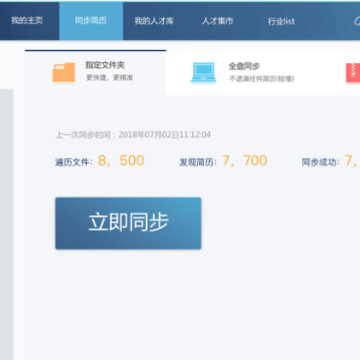Click the 同步成功 label
This screenshot has width=360, height=360.
321,162
